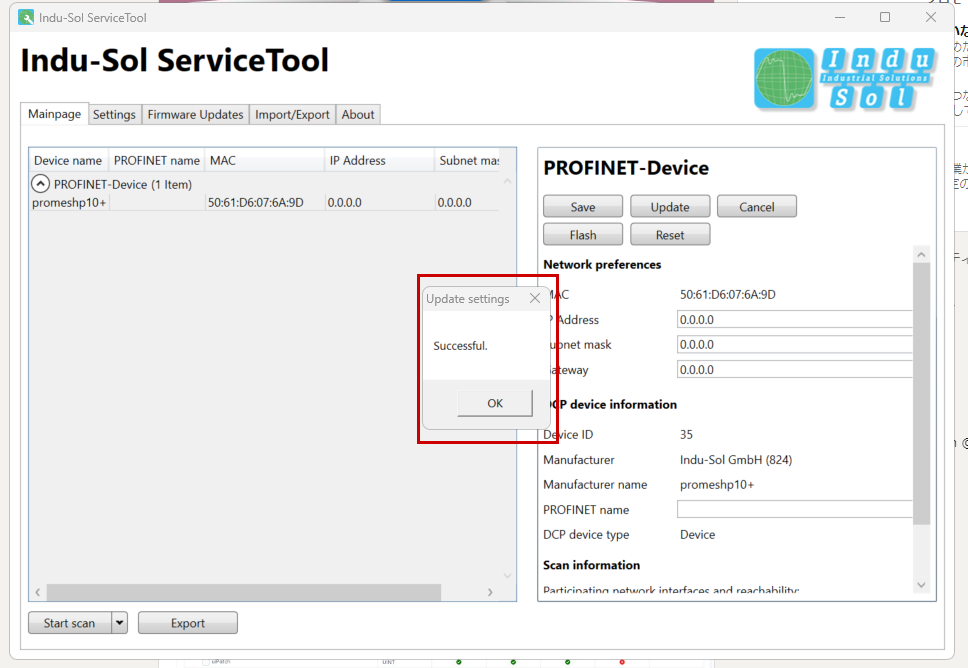
Task: Click the Subnet mask input field
Action: click(x=795, y=344)
